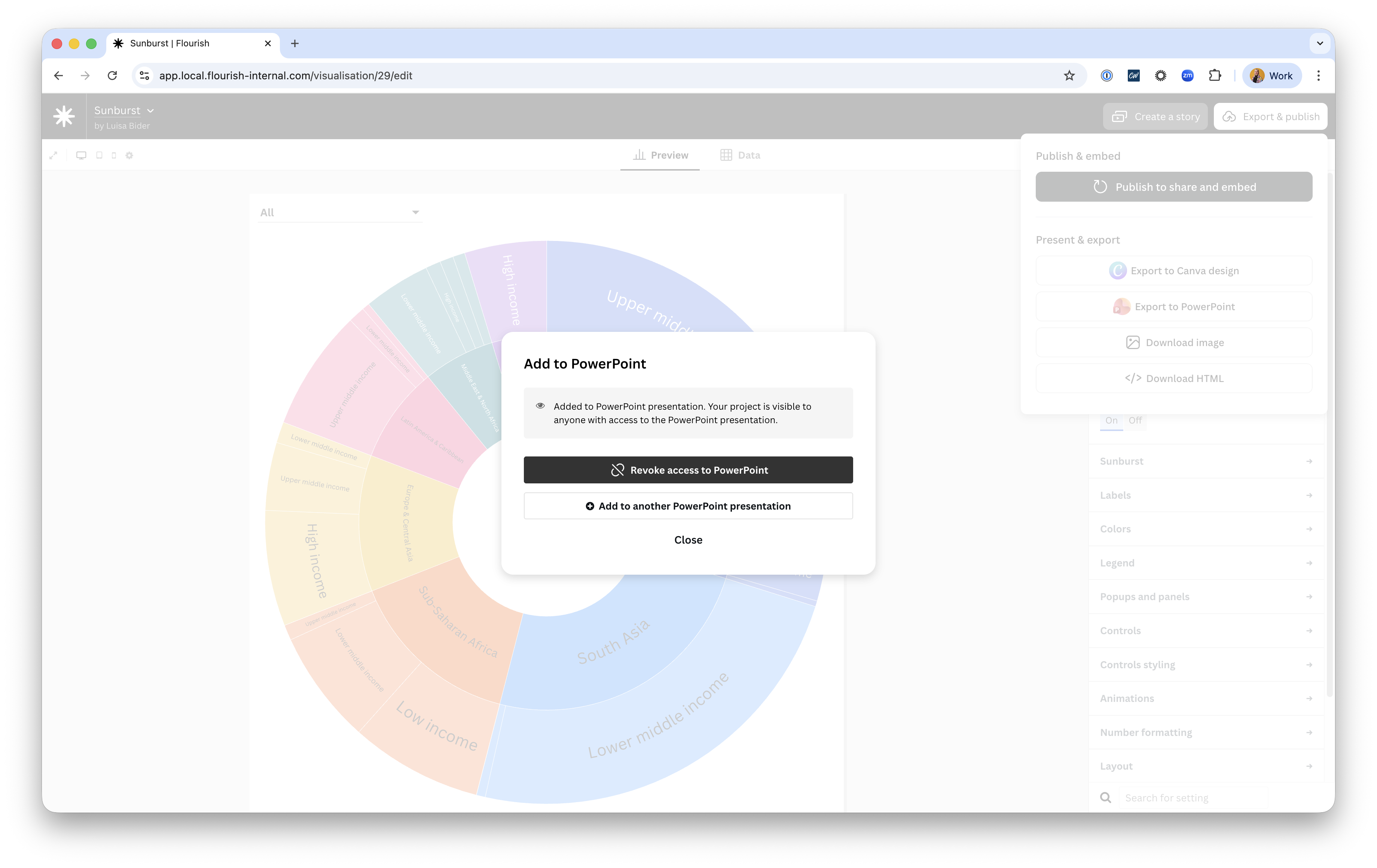Switch to the Data tab

(740, 156)
